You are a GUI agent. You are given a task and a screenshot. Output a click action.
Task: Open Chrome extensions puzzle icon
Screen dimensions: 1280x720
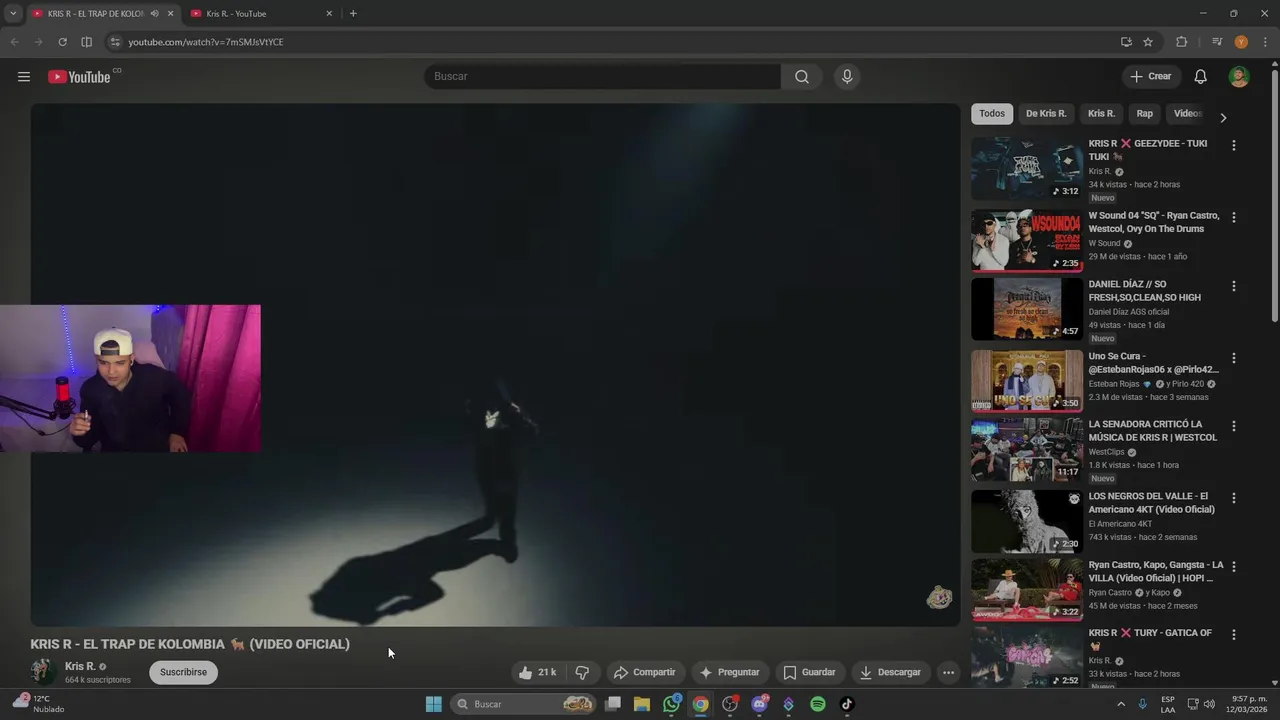[1182, 42]
